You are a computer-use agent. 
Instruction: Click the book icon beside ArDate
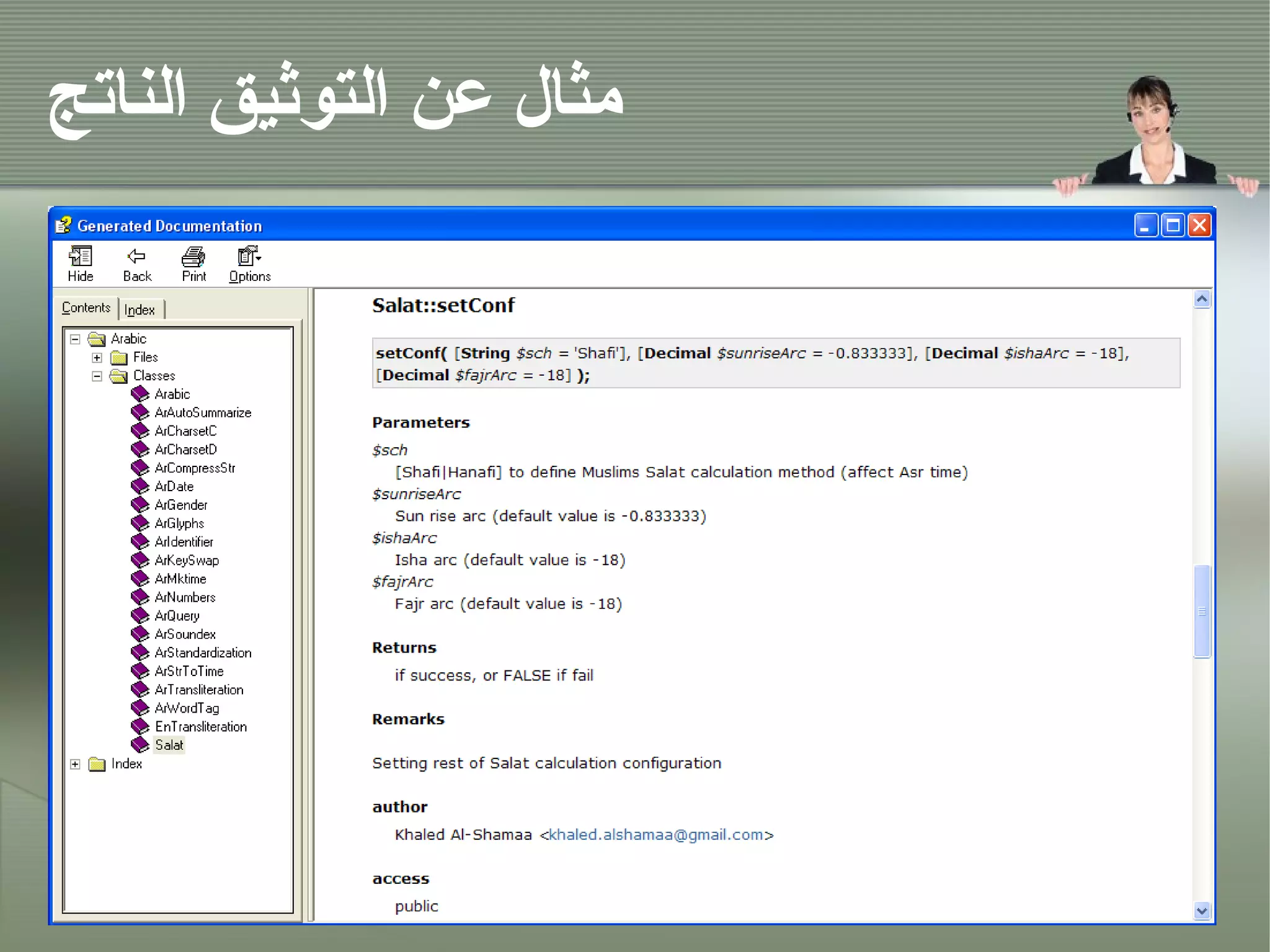140,486
